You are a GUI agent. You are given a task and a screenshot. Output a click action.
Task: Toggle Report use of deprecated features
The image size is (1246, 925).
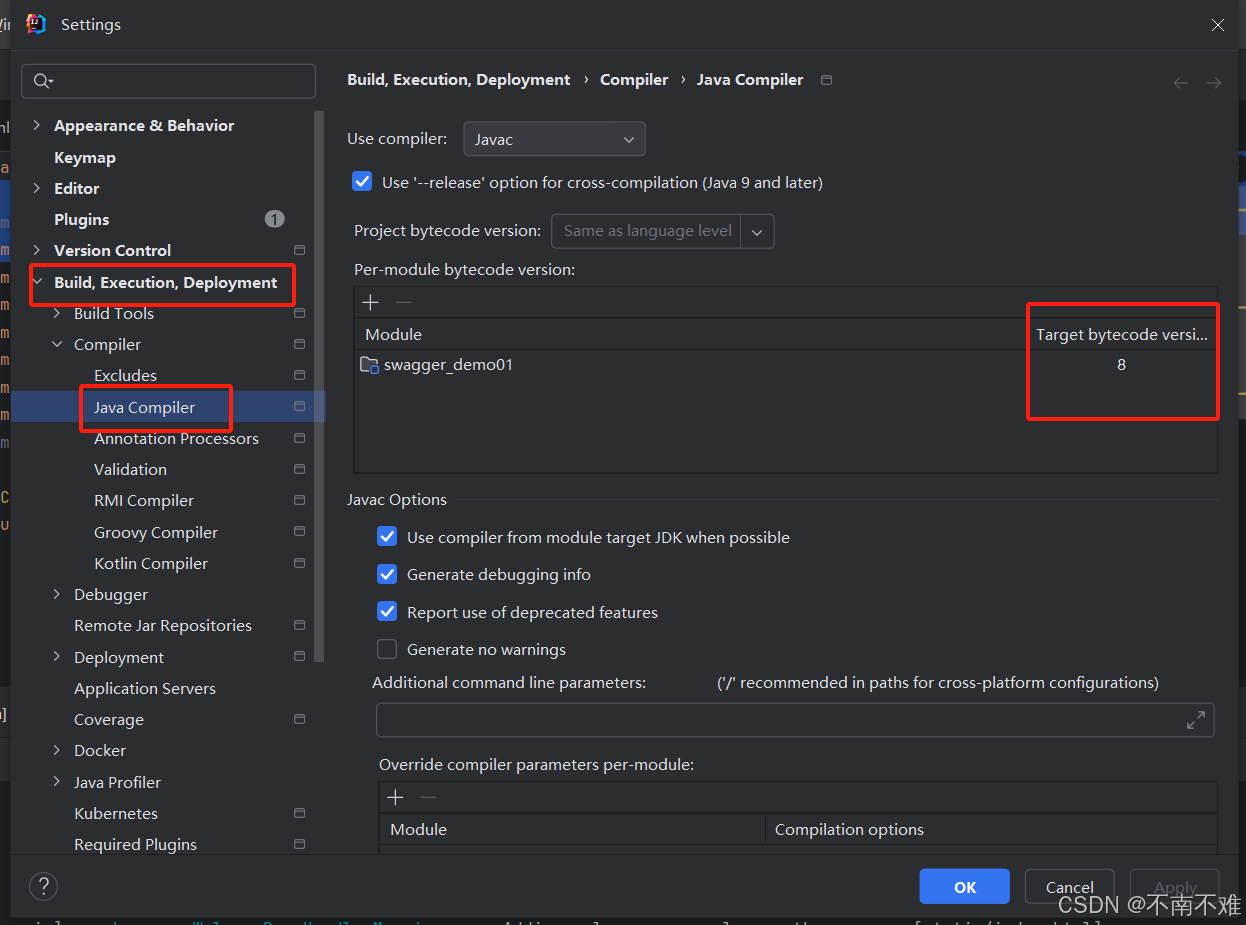(x=387, y=612)
